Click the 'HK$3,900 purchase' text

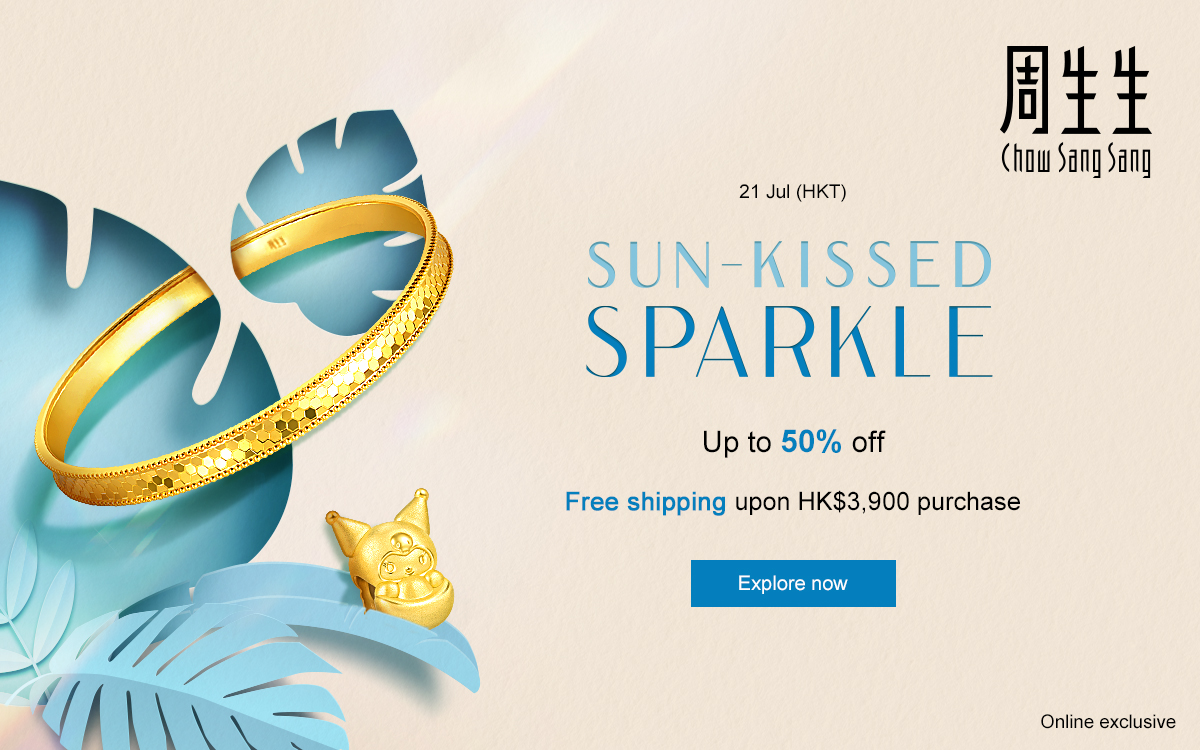(909, 502)
